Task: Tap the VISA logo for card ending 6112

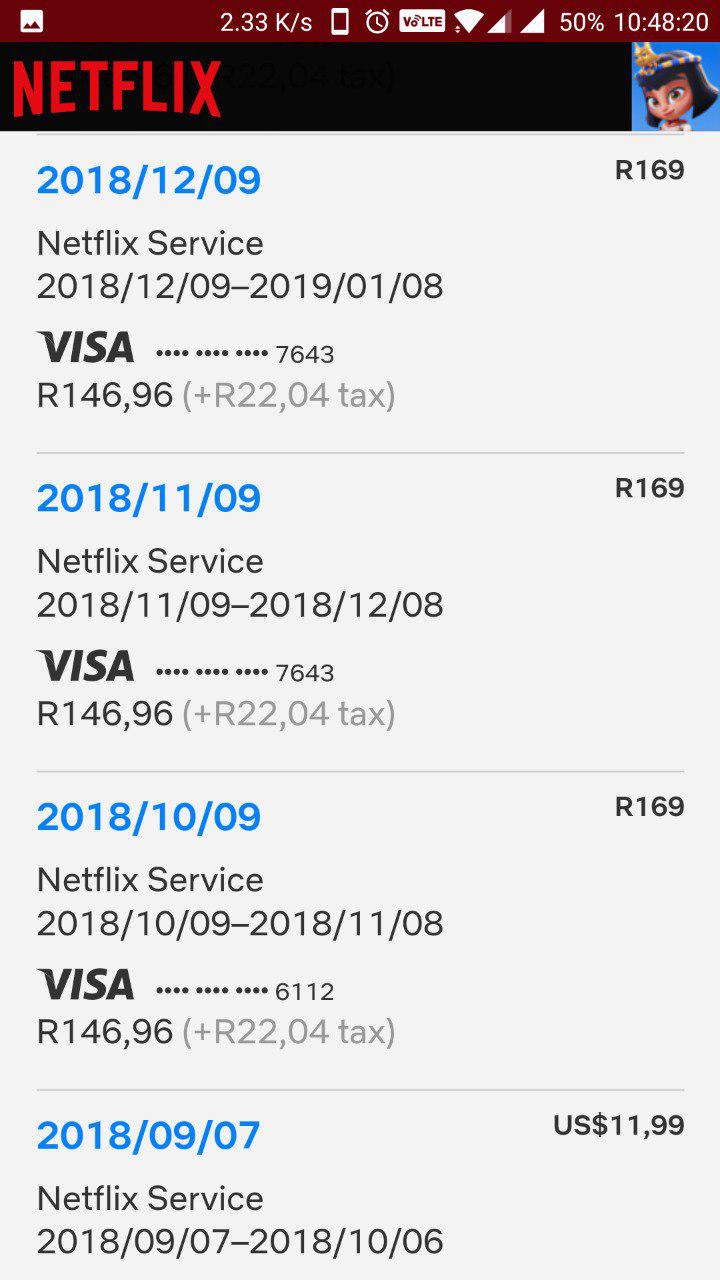Action: tap(86, 985)
